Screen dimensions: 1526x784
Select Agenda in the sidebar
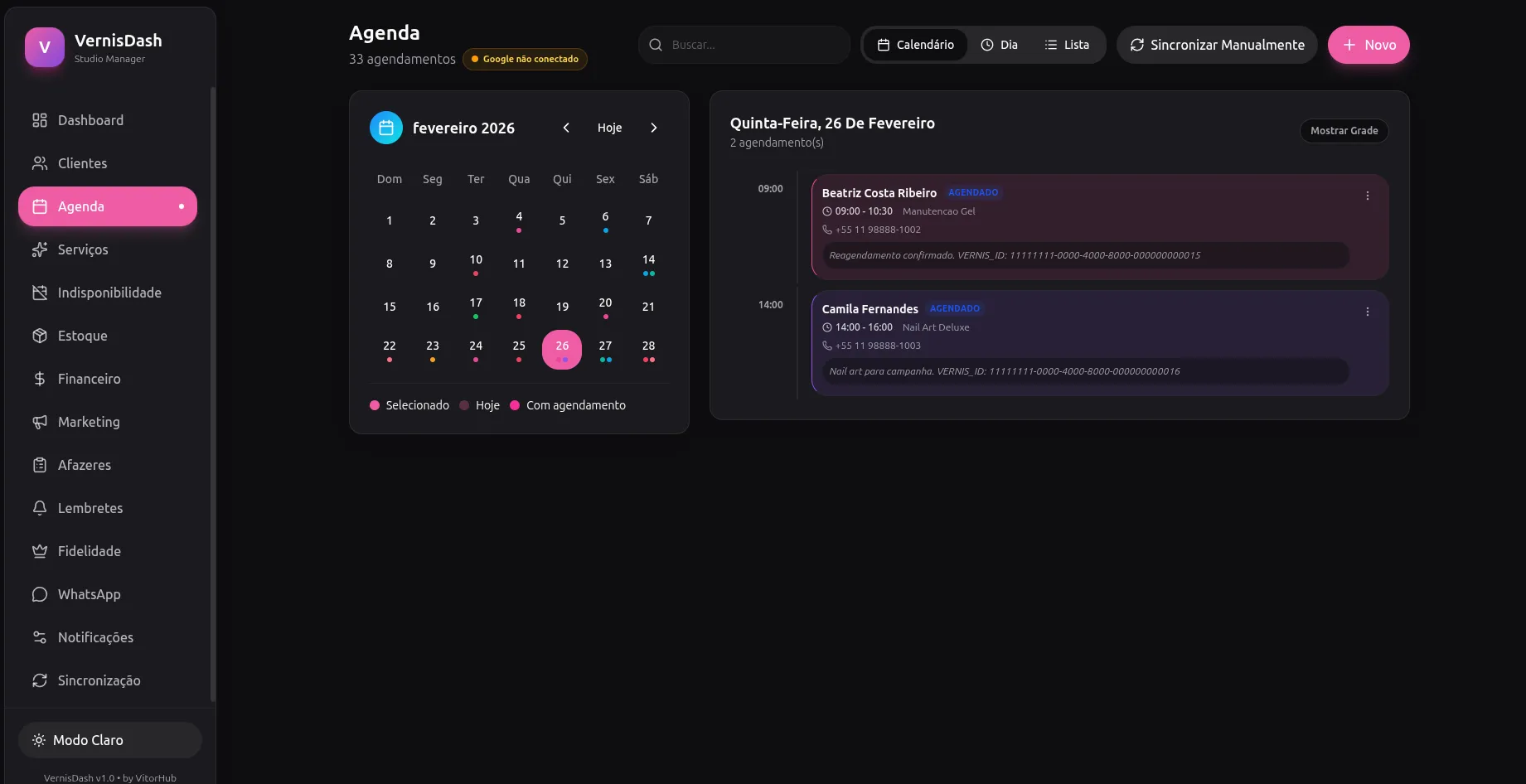tap(108, 206)
